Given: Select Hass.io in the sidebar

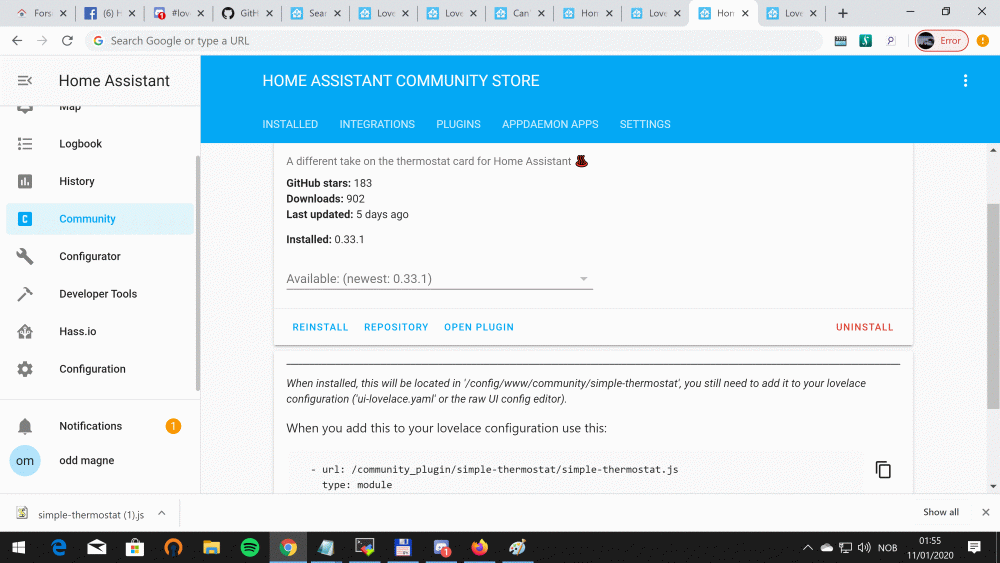Looking at the screenshot, I should 100,332.
